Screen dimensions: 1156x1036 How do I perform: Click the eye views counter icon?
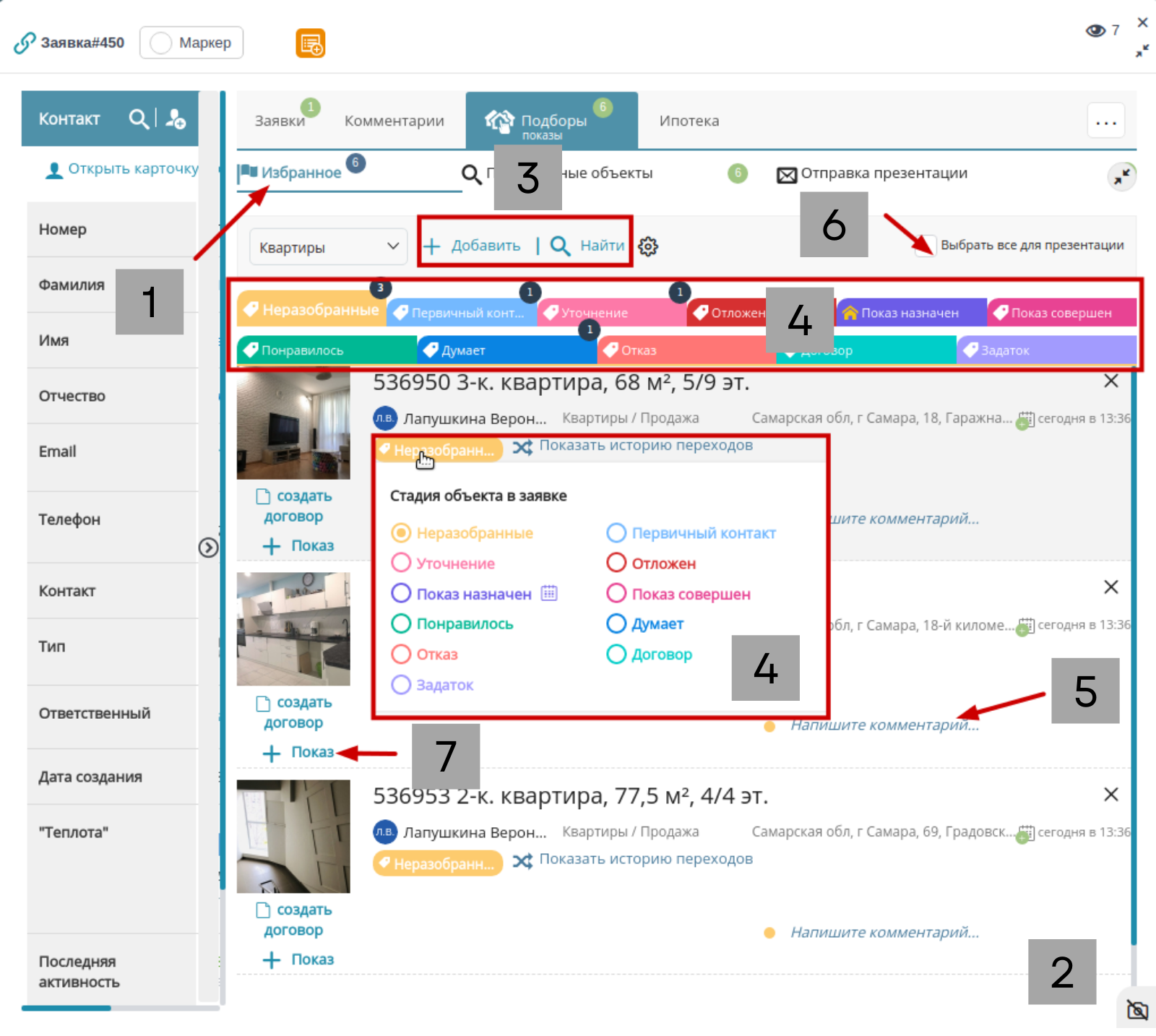[x=1095, y=30]
